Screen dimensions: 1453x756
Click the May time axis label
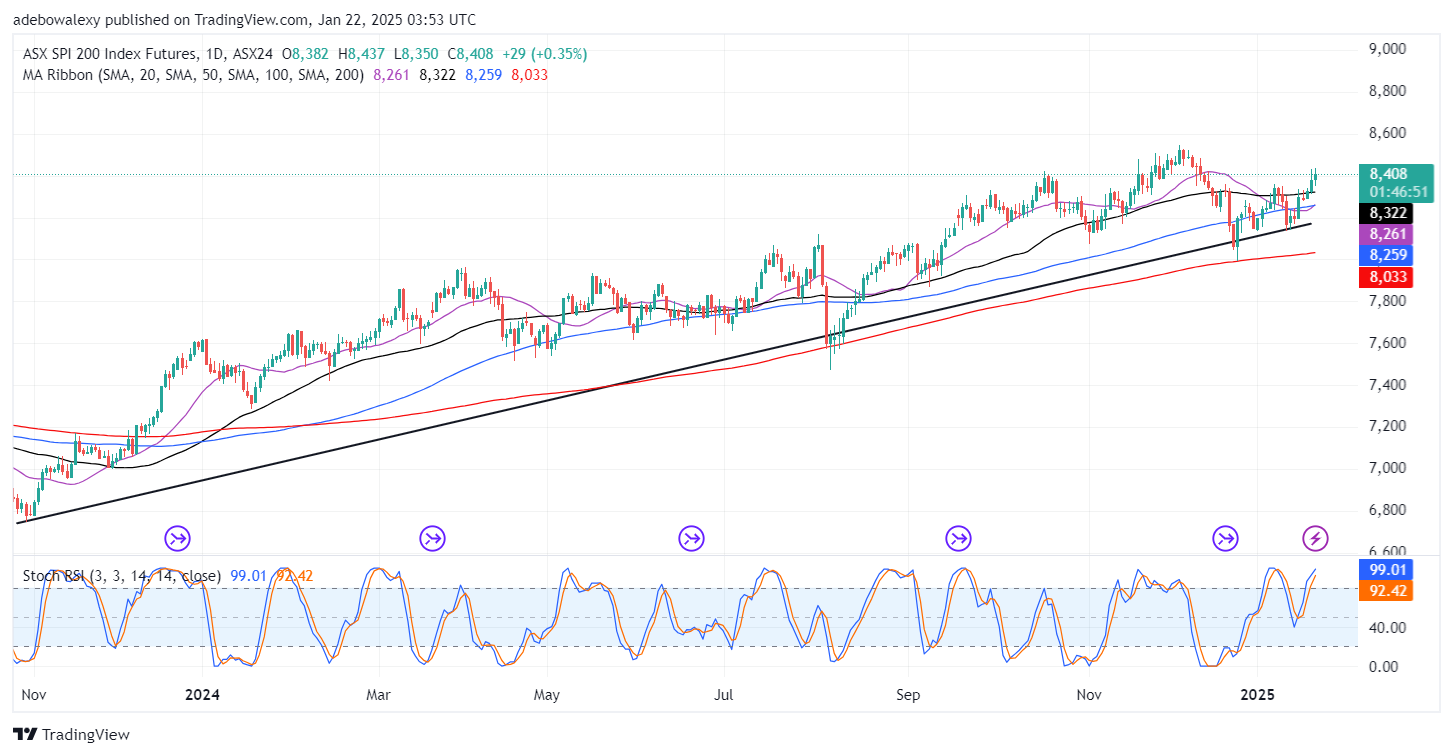tap(545, 694)
